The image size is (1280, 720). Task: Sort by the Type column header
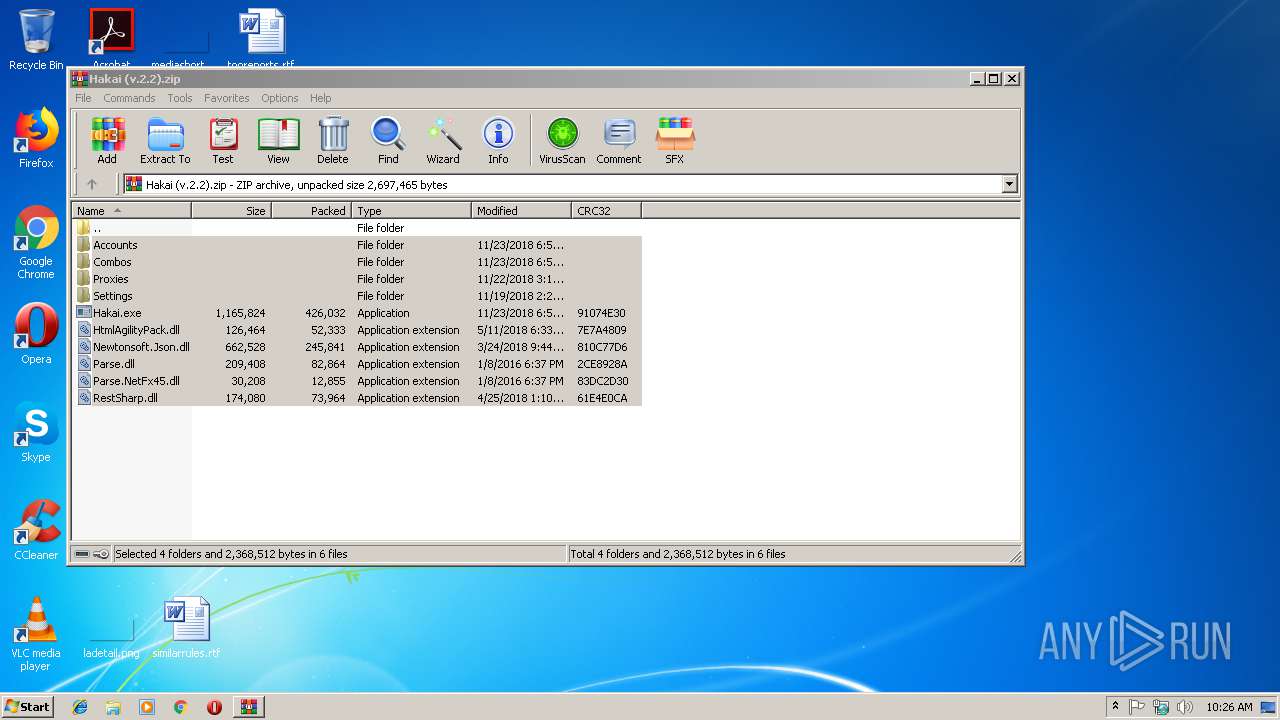pyautogui.click(x=411, y=211)
